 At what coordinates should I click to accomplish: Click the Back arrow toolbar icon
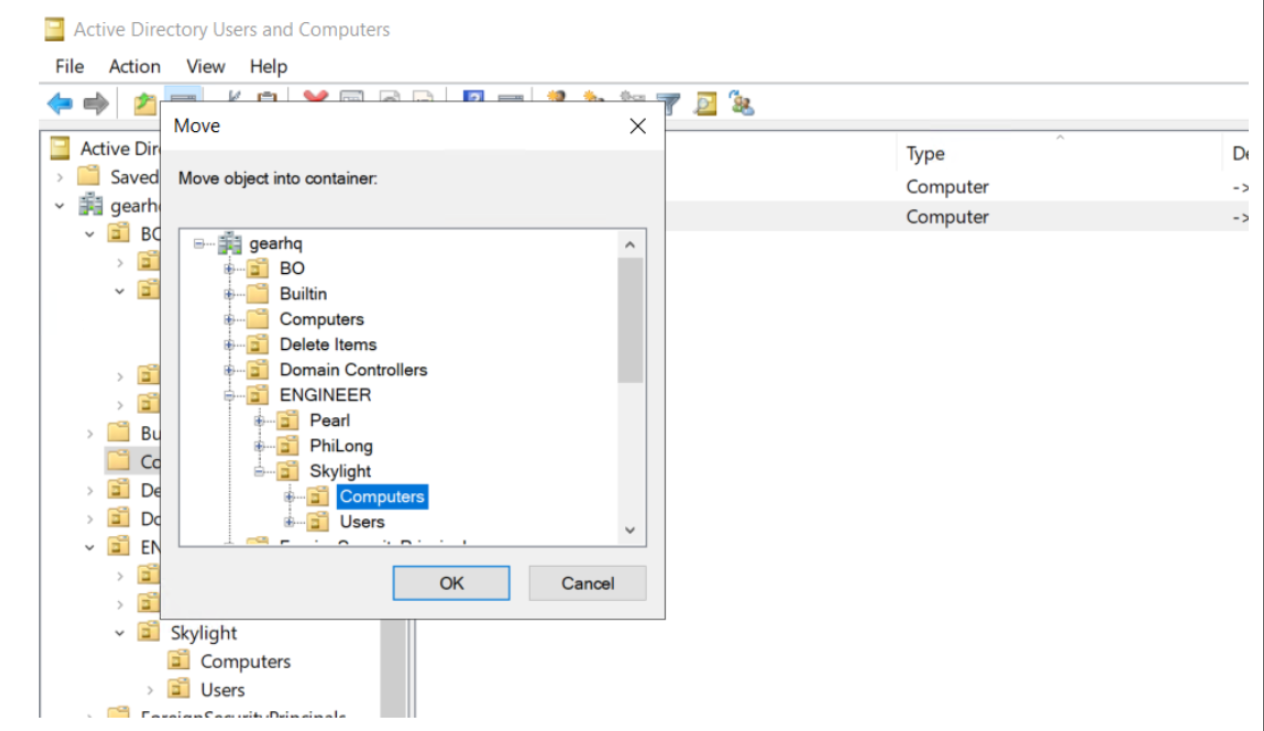(x=60, y=103)
